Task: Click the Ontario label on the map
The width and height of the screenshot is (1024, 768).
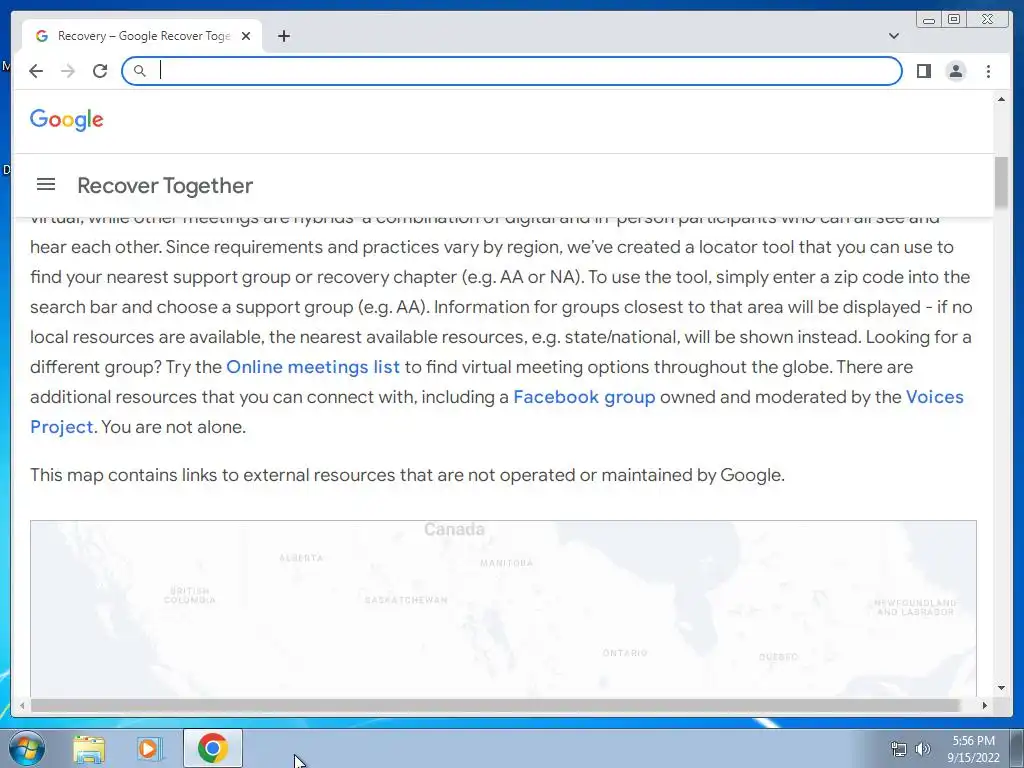Action: 625,652
